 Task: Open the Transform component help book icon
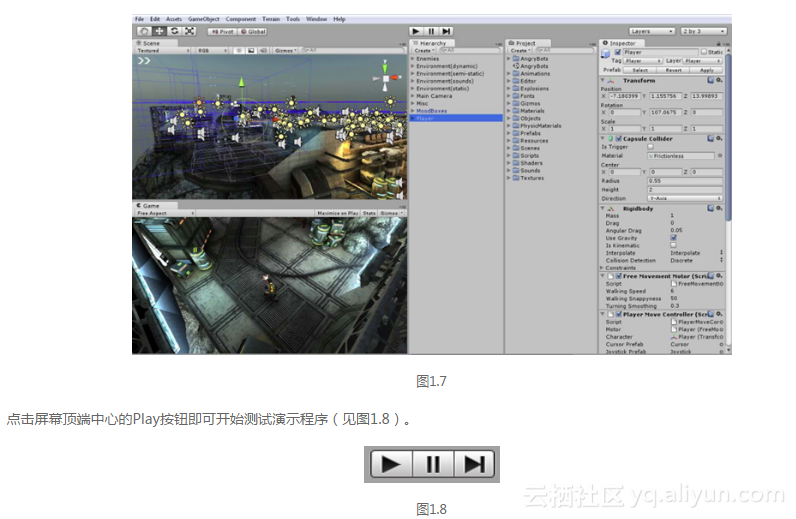pos(711,80)
